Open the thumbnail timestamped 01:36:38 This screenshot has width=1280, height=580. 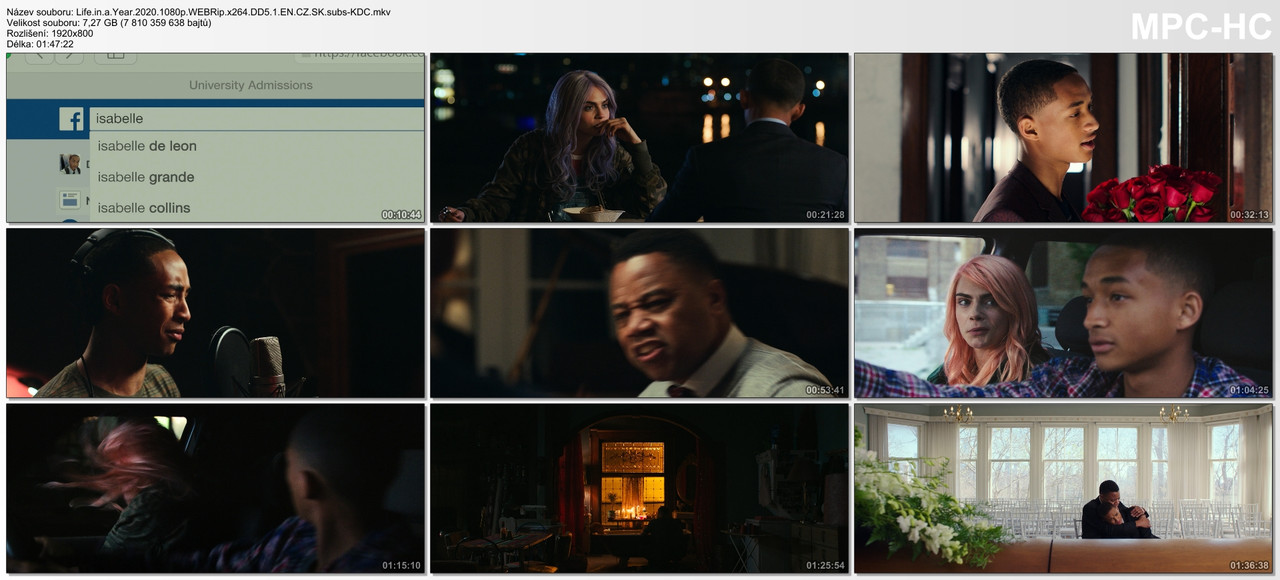1063,488
